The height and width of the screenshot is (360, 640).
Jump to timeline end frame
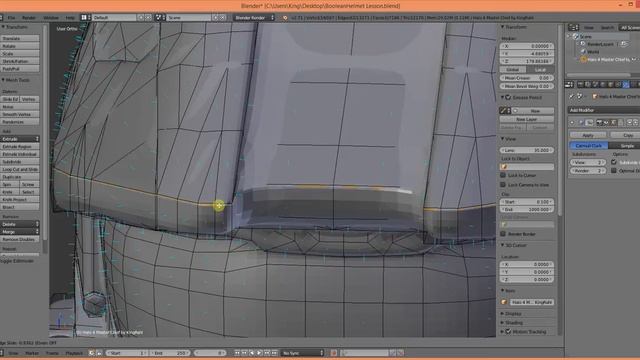(275, 353)
